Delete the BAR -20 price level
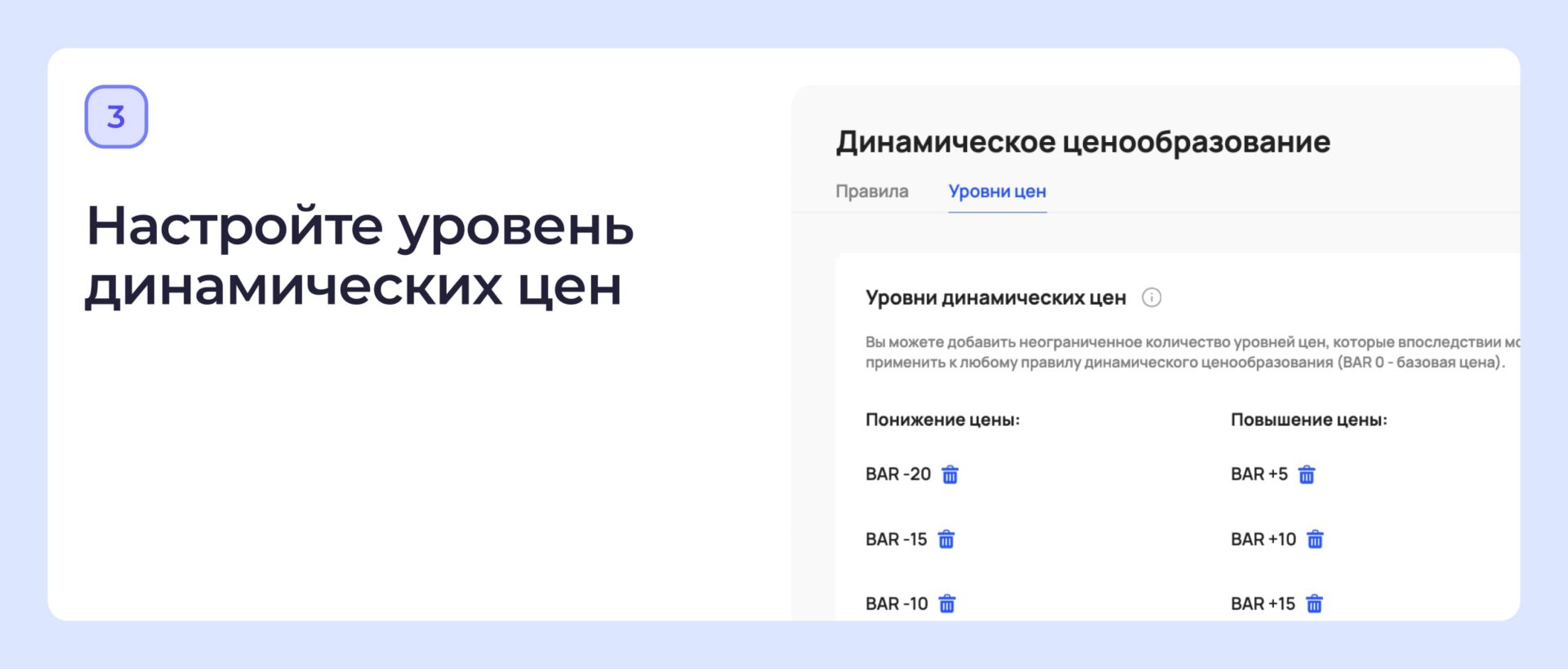The width and height of the screenshot is (1568, 669). point(950,475)
